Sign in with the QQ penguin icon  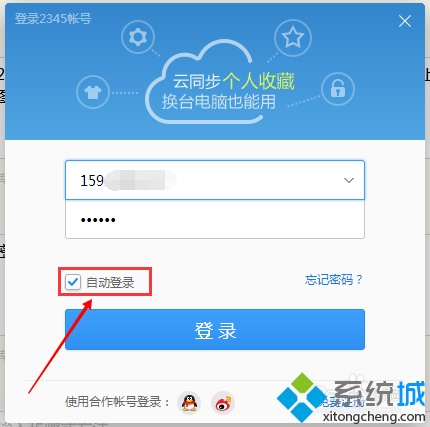(x=189, y=403)
